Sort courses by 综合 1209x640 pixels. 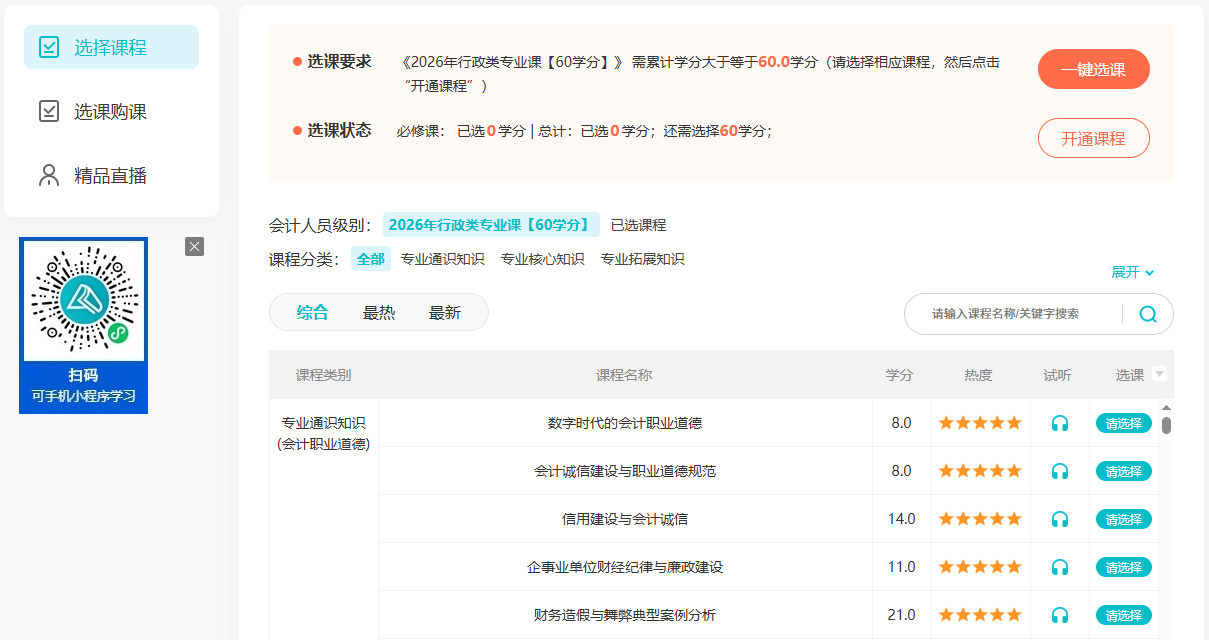point(312,312)
